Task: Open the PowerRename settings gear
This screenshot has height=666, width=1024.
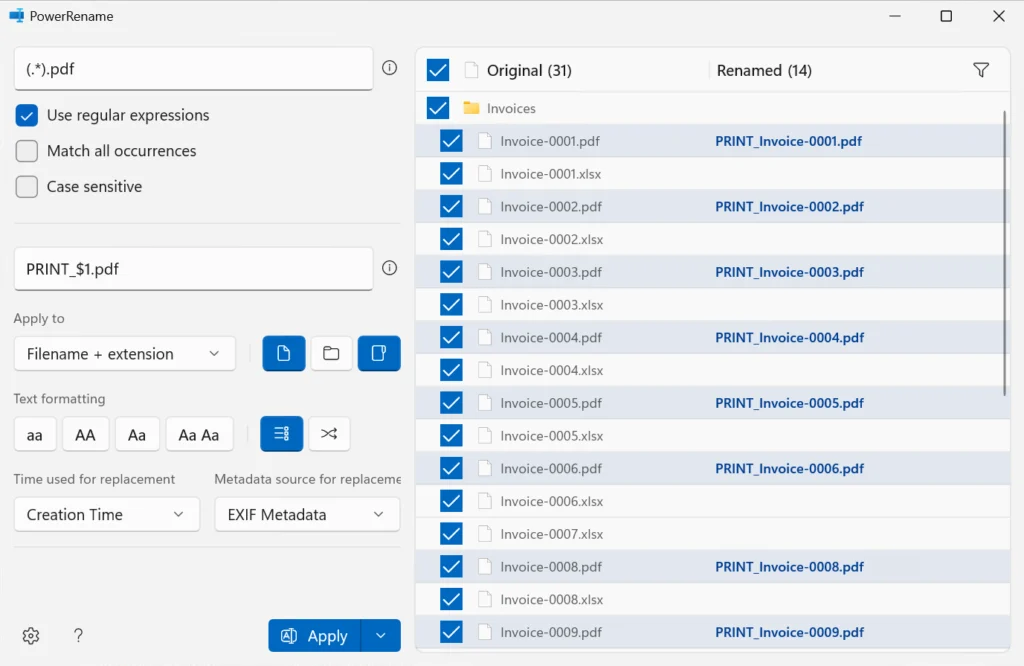Action: [31, 635]
